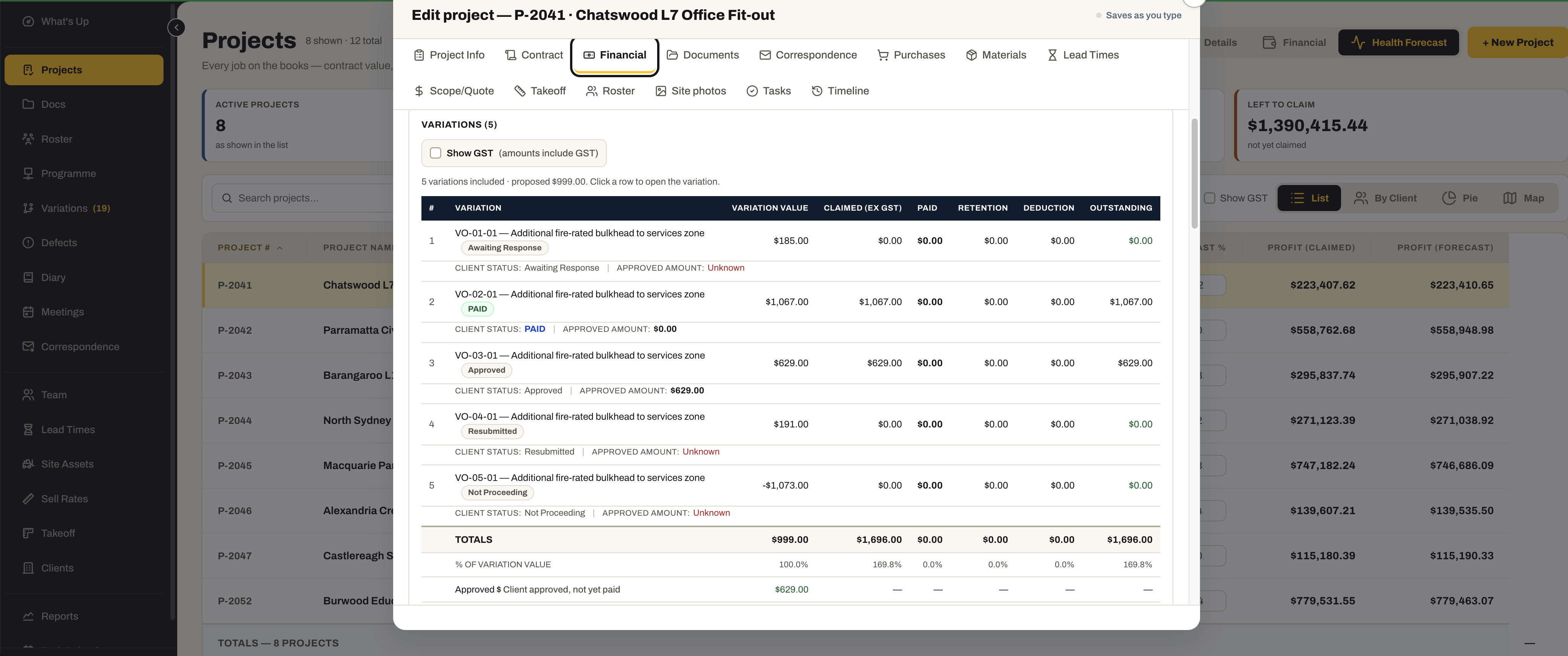Screen dimensions: 1568x656
Task: Click the sidebar Correspondence envelope icon
Action: (x=28, y=347)
